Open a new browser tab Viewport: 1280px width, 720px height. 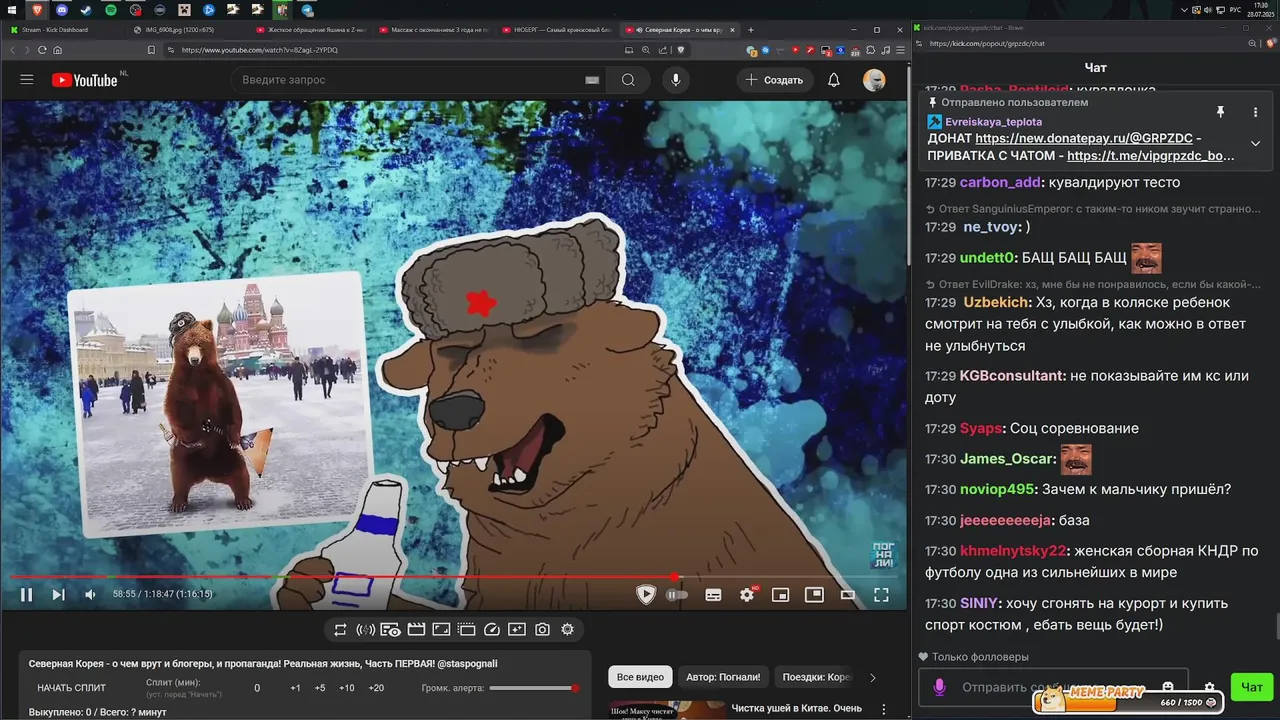(x=751, y=30)
